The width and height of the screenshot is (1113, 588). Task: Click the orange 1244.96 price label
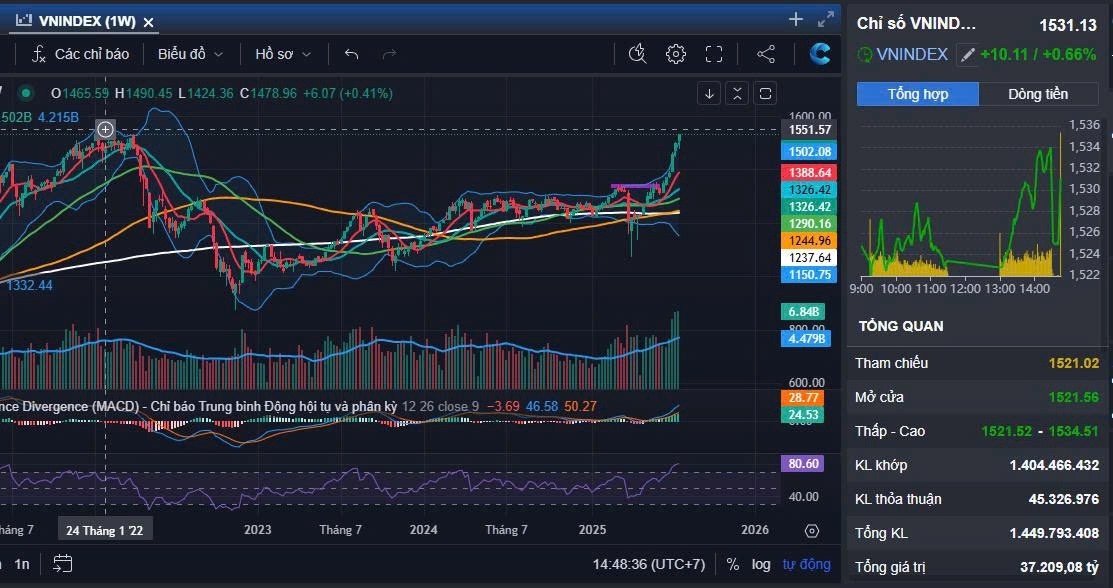[808, 240]
